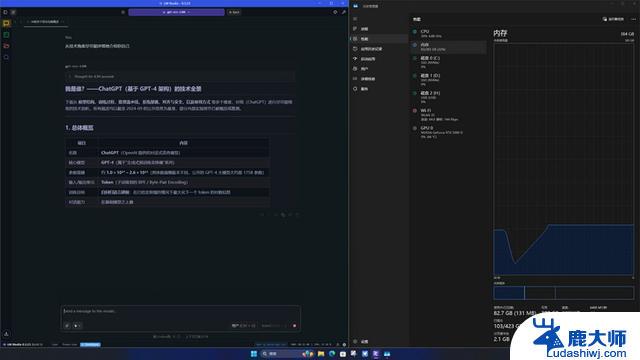The image size is (640, 360).
Task: Open the red My Models folder icon
Action: click(x=6, y=46)
